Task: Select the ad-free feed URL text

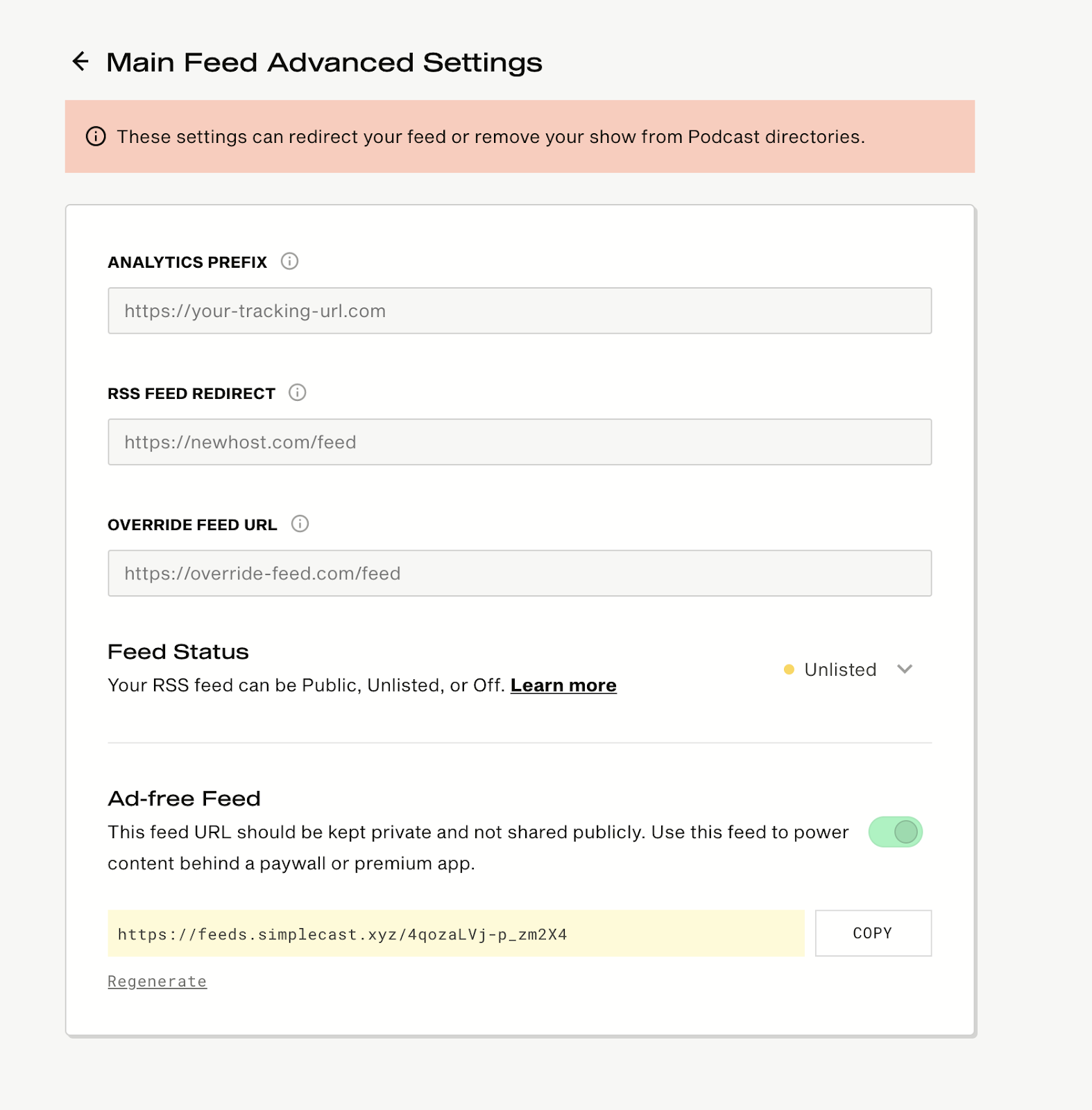Action: [343, 934]
